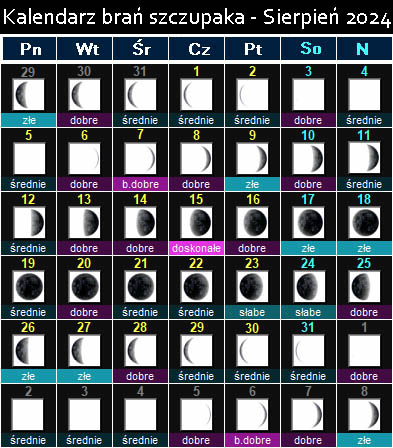
Task: Select the 'Cz' Thursday column header
Action: (197, 49)
